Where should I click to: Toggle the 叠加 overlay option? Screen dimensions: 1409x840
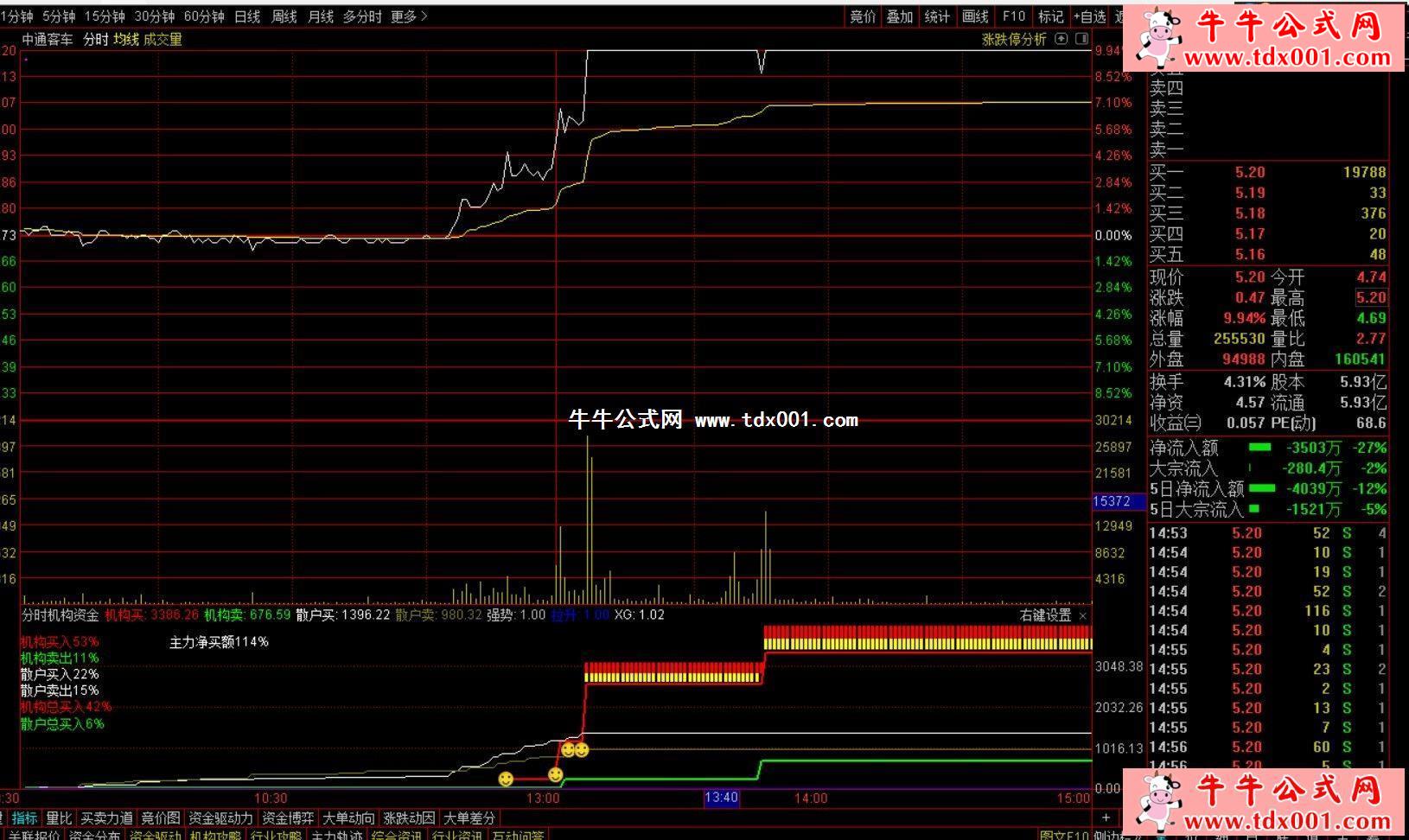point(899,16)
